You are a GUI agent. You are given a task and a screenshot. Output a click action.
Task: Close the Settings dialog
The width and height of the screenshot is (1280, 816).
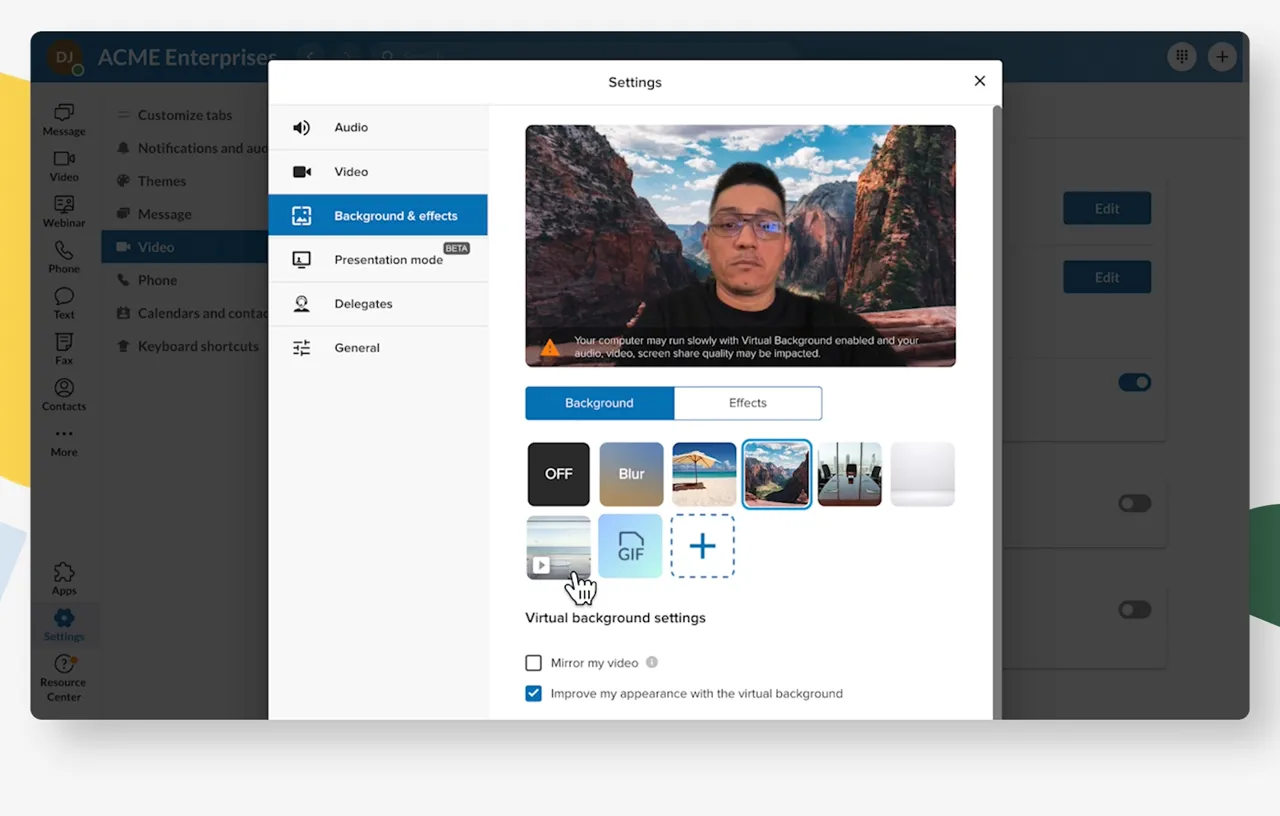pyautogui.click(x=979, y=81)
